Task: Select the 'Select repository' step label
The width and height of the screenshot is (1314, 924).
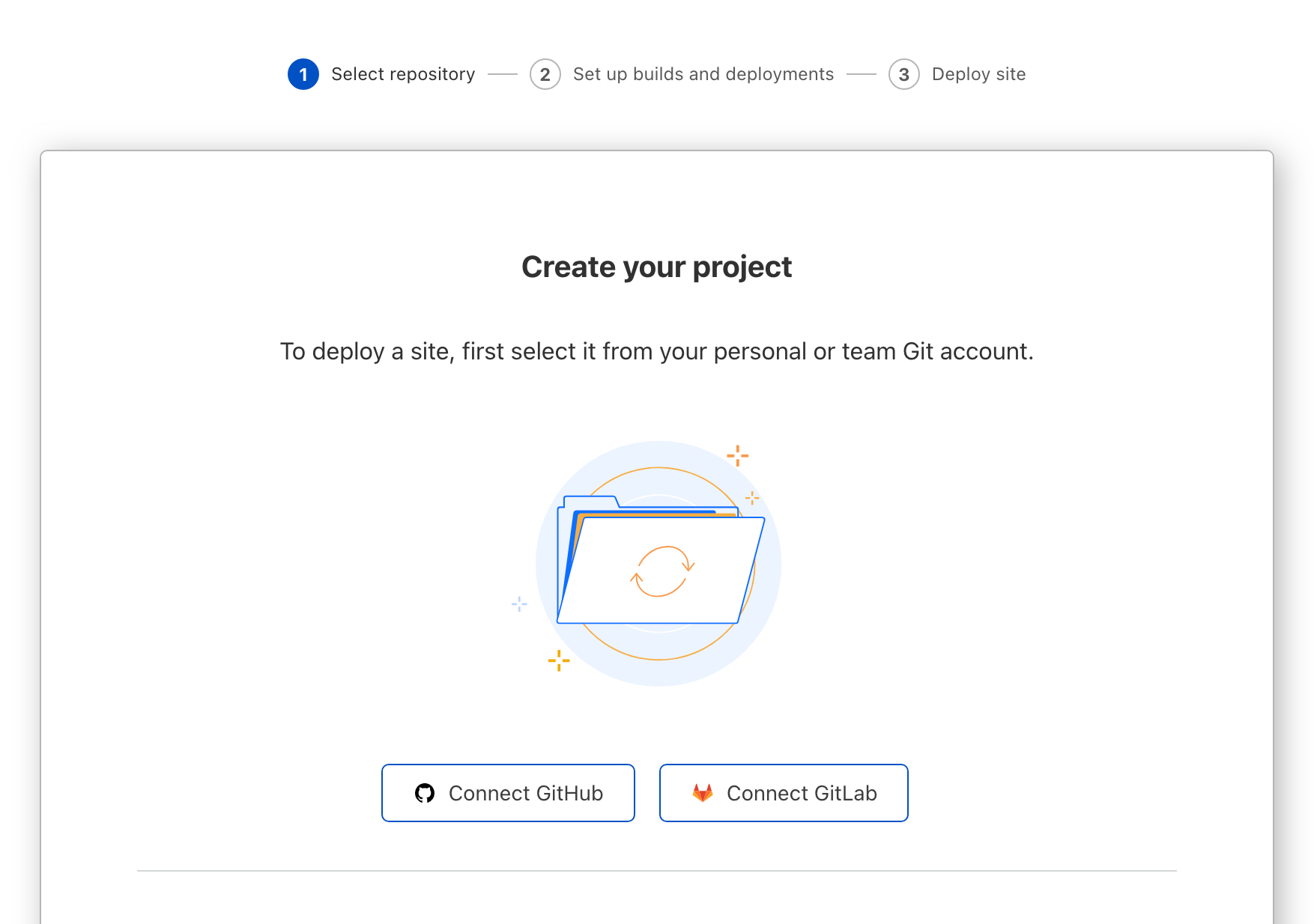Action: tap(403, 74)
